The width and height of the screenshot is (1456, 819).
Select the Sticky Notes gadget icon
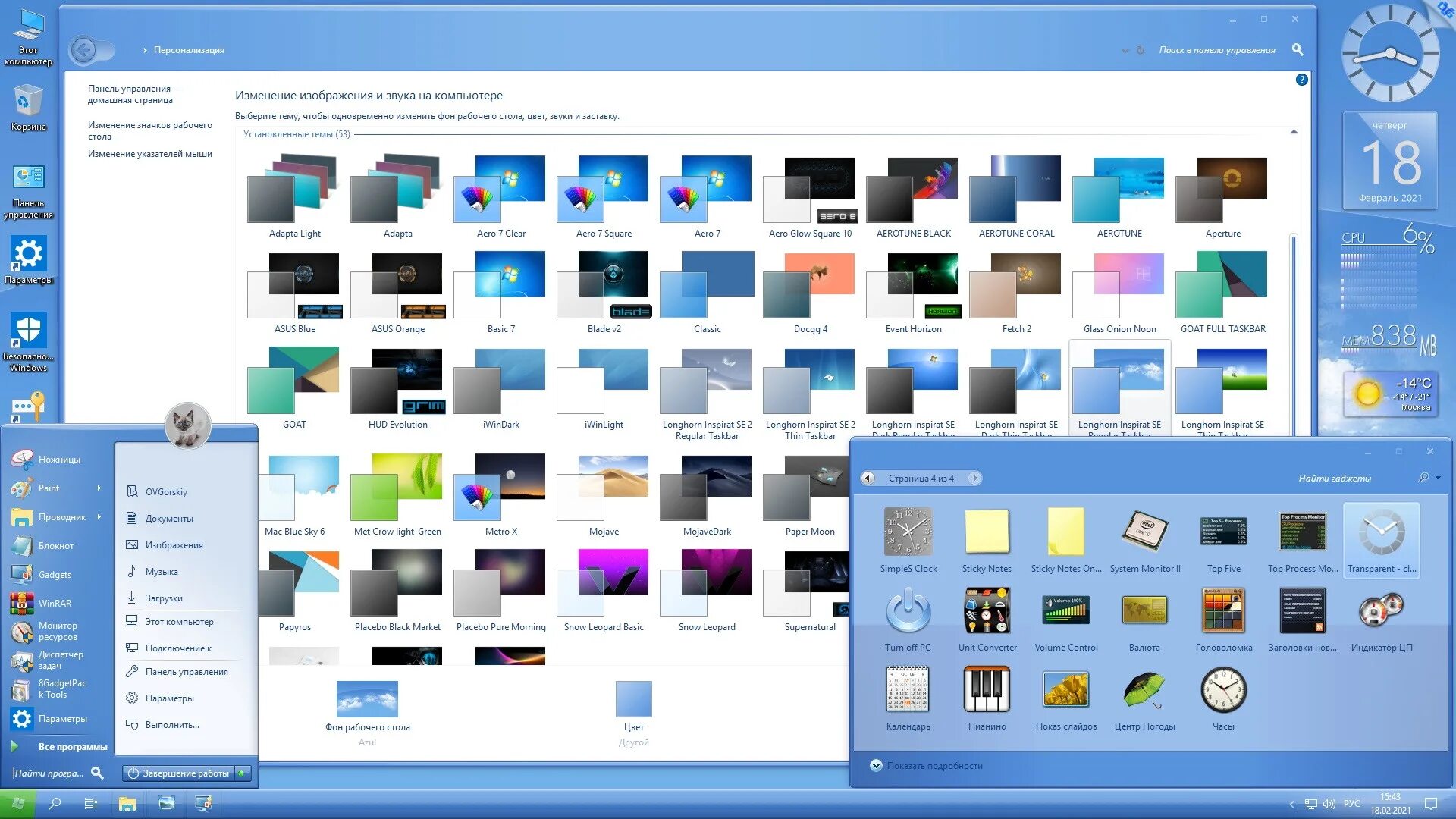(987, 532)
